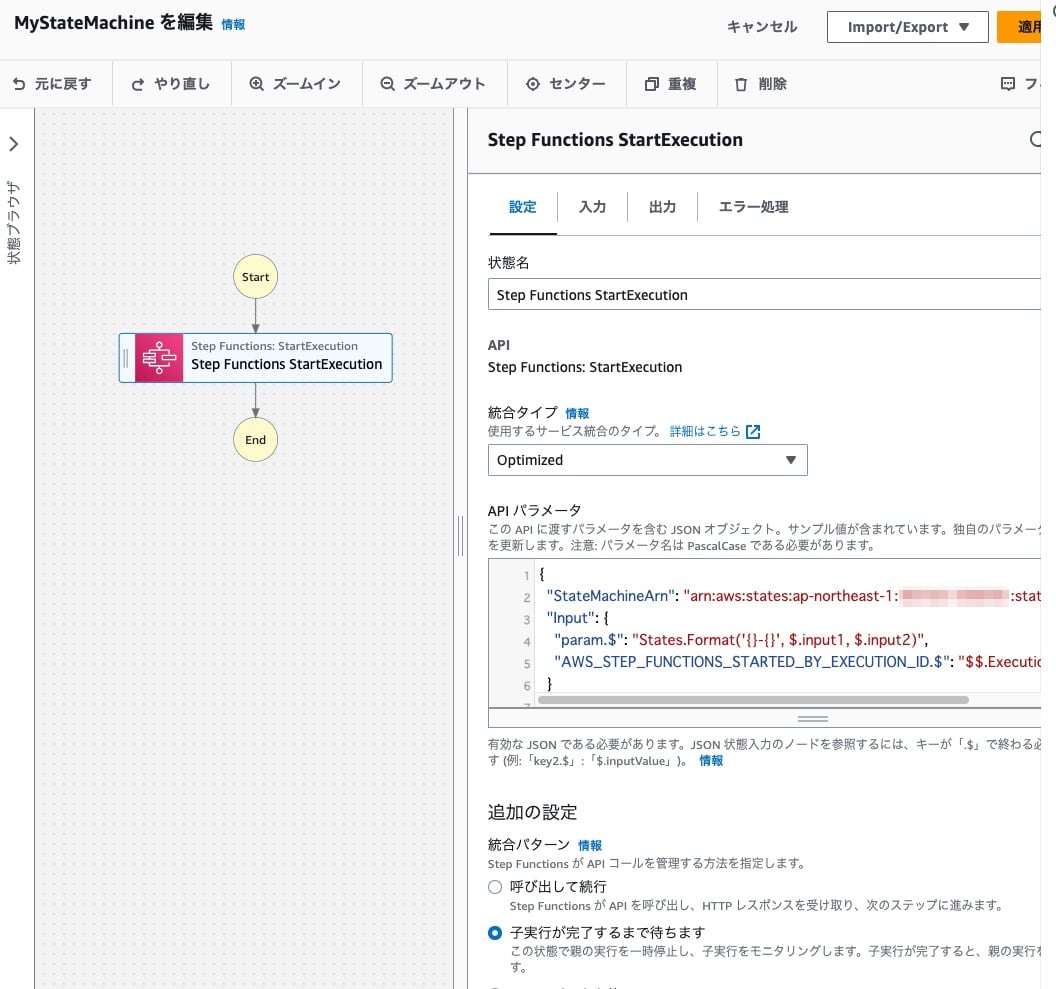The width and height of the screenshot is (1056, 989).
Task: Click the center target icon
Action: tap(533, 83)
